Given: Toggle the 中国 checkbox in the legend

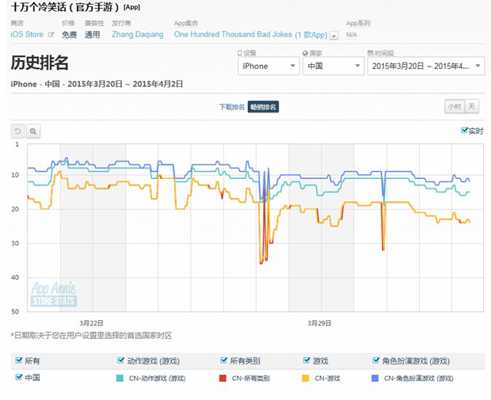Looking at the screenshot, I should pyautogui.click(x=19, y=377).
